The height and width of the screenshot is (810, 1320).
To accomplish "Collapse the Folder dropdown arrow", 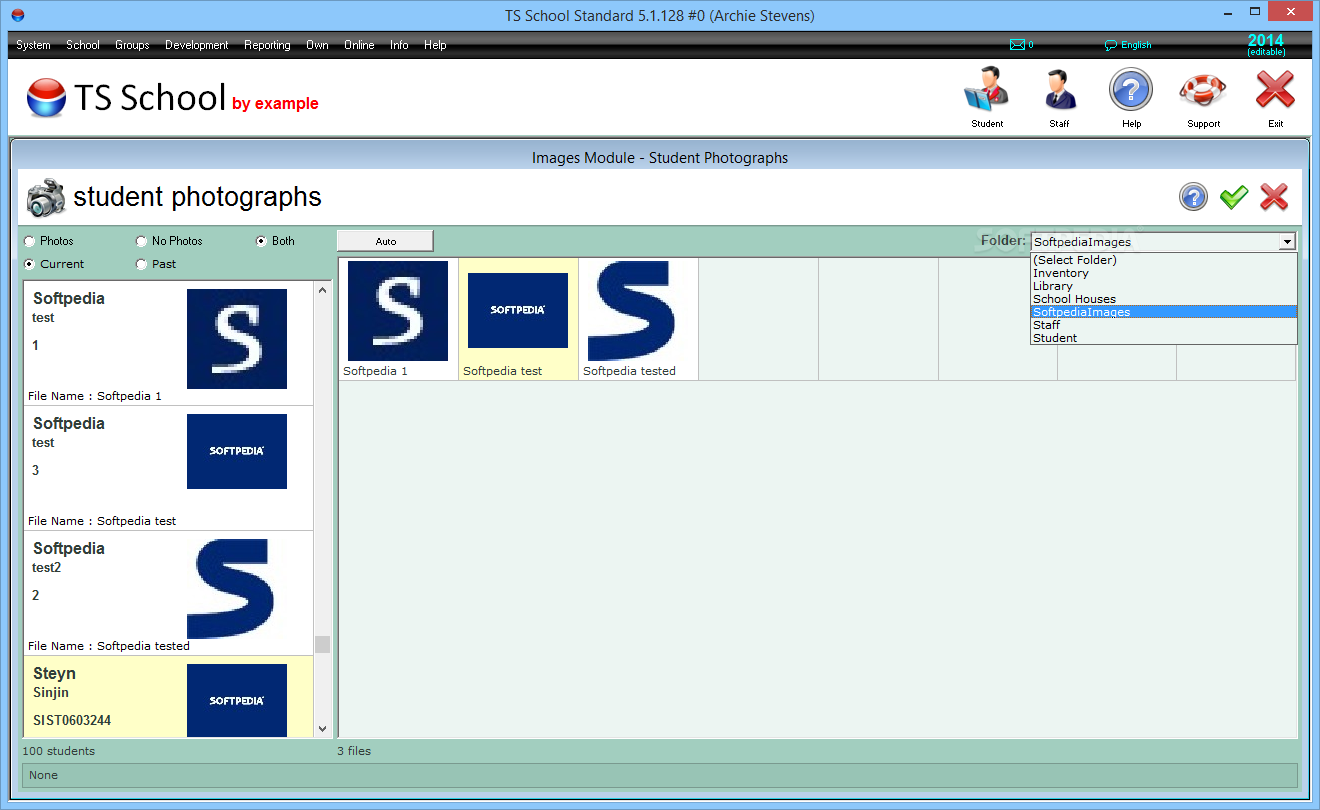I will [x=1287, y=241].
